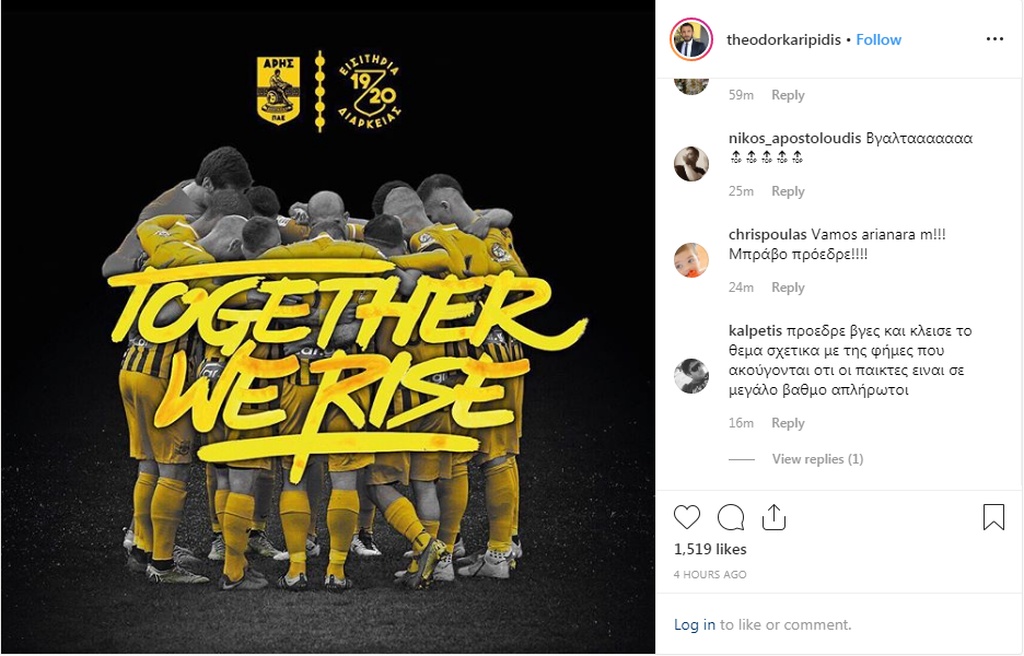Reply to chrispoulas comment
Screen dimensions: 1024x656
click(x=788, y=287)
